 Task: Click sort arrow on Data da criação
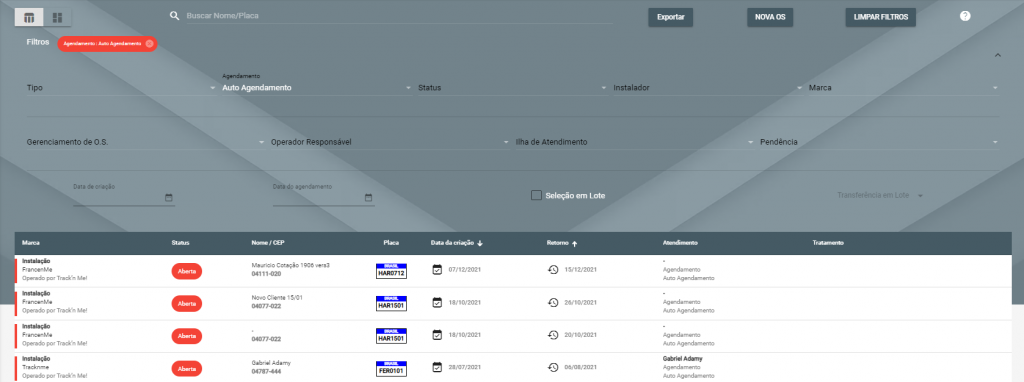[480, 243]
